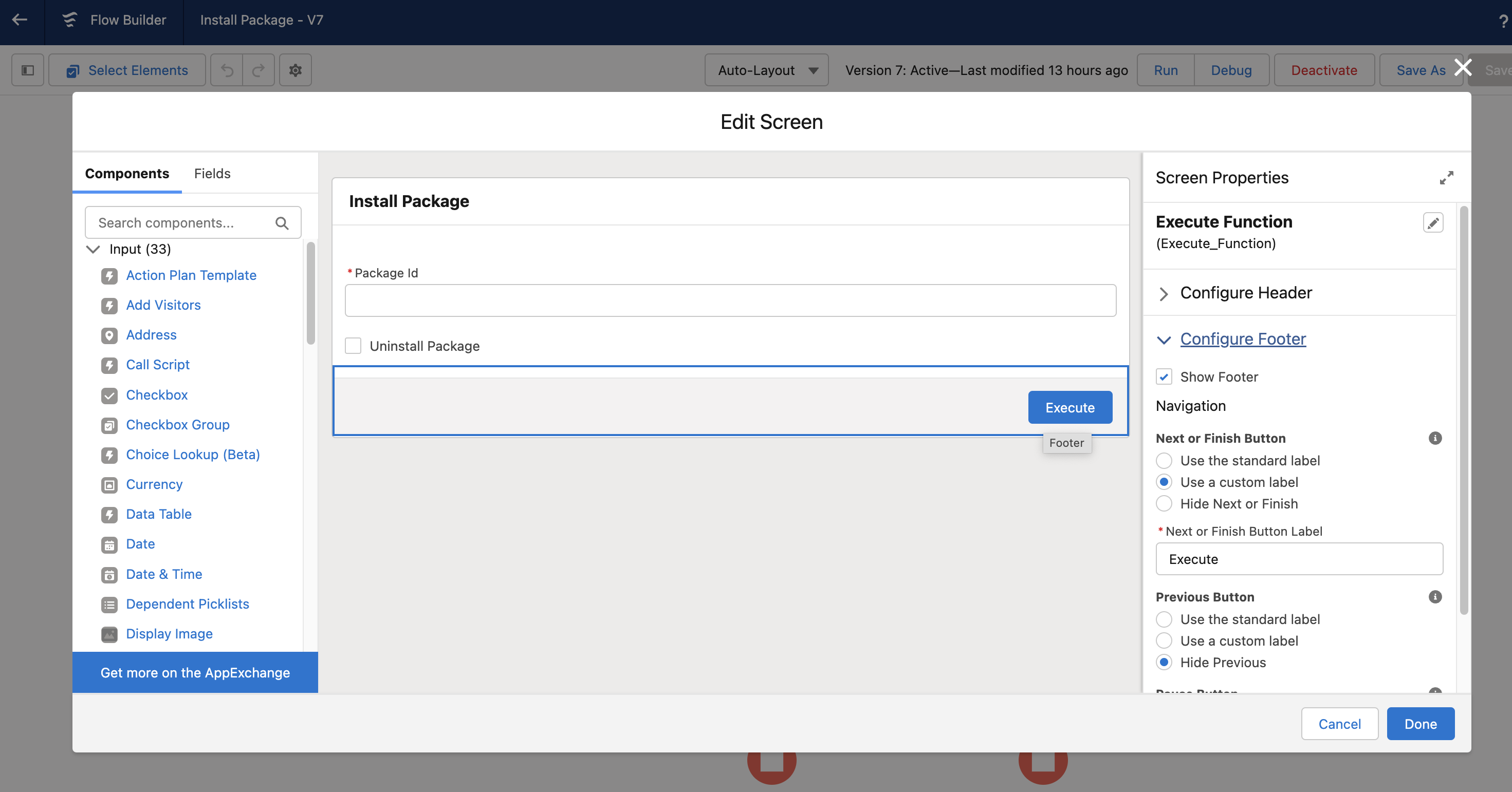This screenshot has width=1512, height=792.
Task: Expand Screen Properties panel with arrows icon
Action: 1446,178
